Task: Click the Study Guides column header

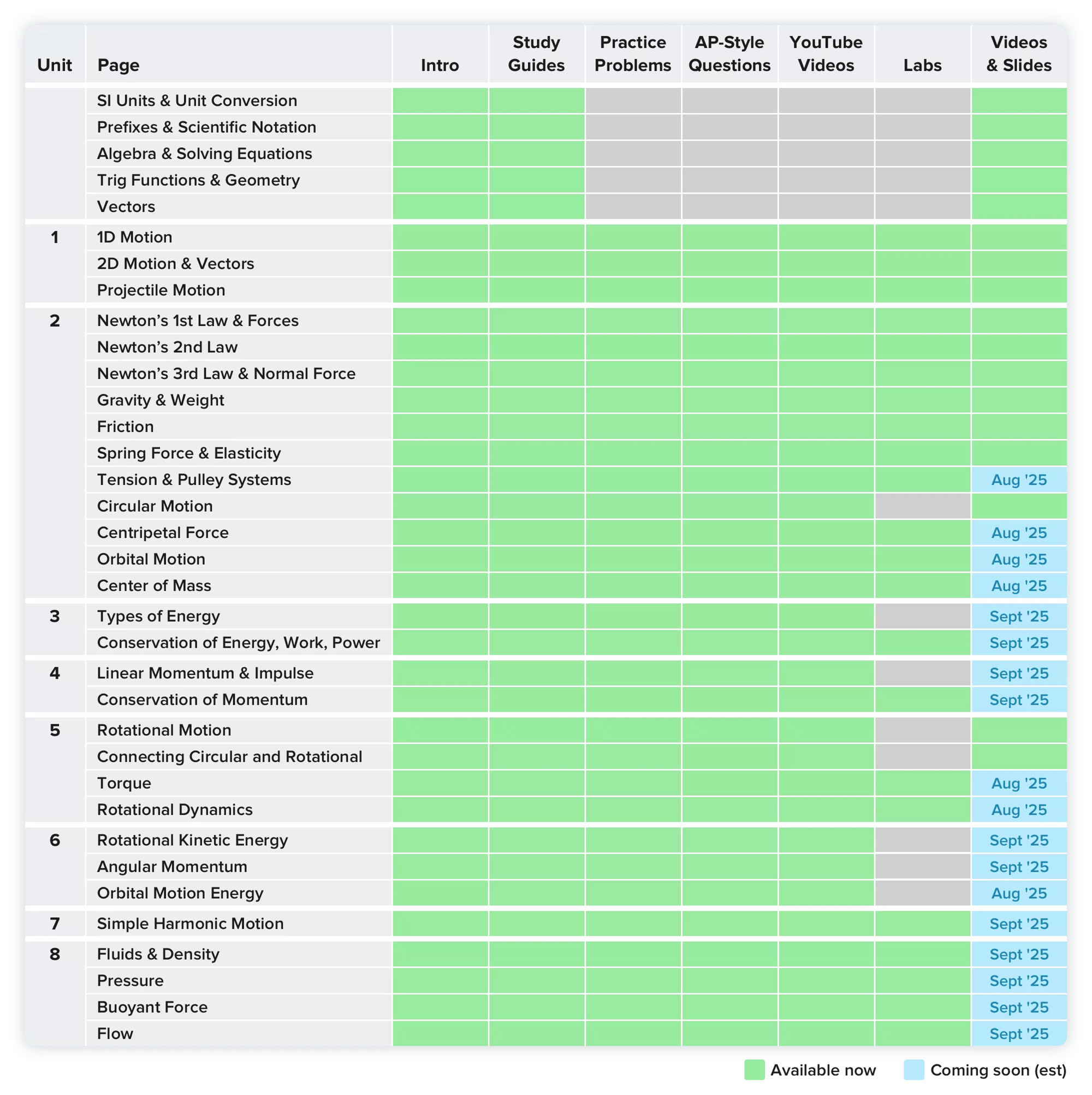Action: [x=536, y=54]
